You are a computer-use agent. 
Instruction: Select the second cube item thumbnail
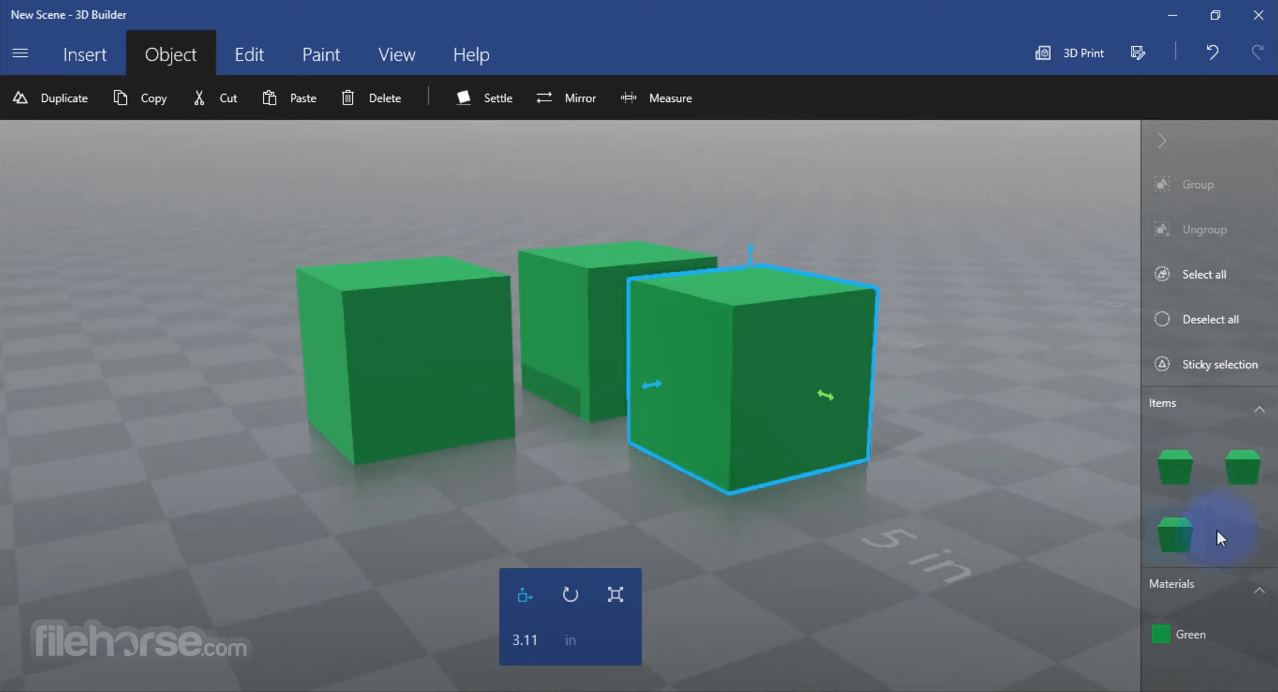[1243, 467]
